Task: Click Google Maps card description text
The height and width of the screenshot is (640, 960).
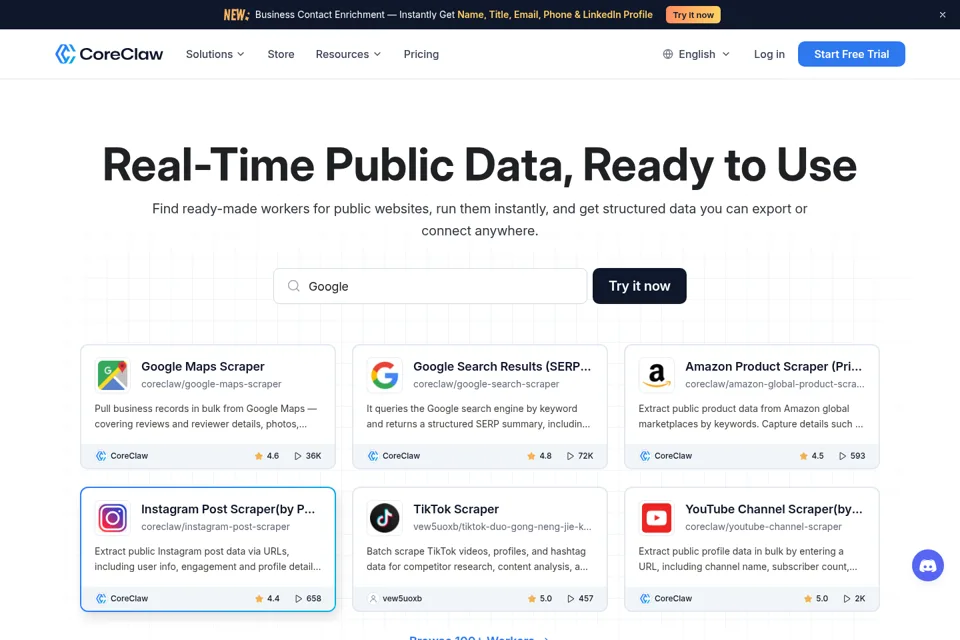Action: 206,416
